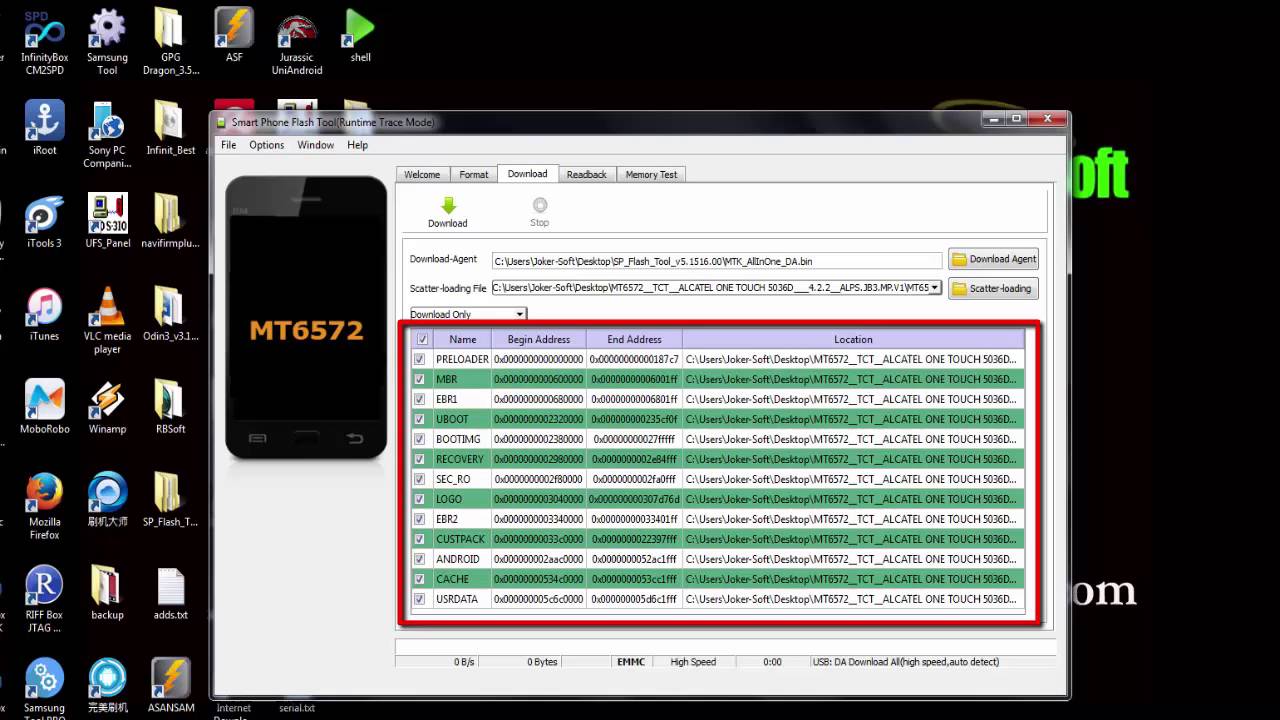The image size is (1280, 720).
Task: Open Sony PC Companion shortcut
Action: pos(107,135)
